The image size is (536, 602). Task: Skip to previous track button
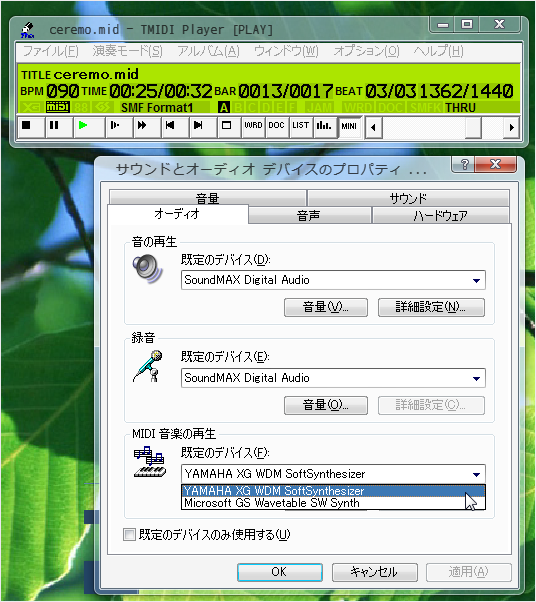[175, 126]
